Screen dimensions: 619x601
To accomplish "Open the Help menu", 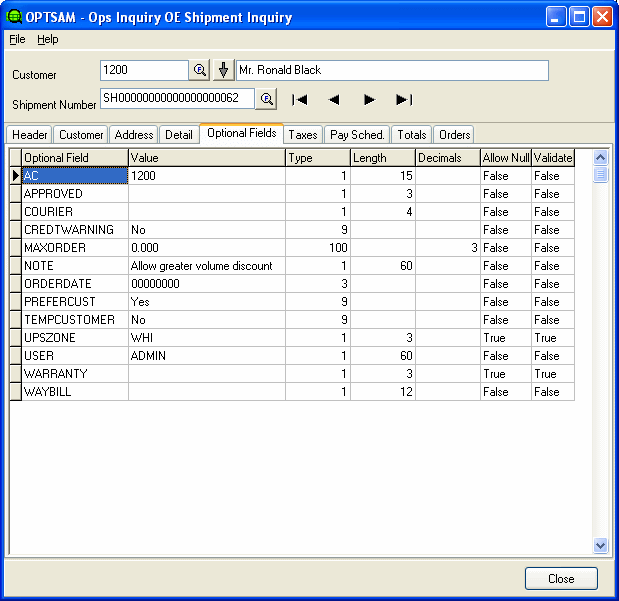I will [x=48, y=39].
